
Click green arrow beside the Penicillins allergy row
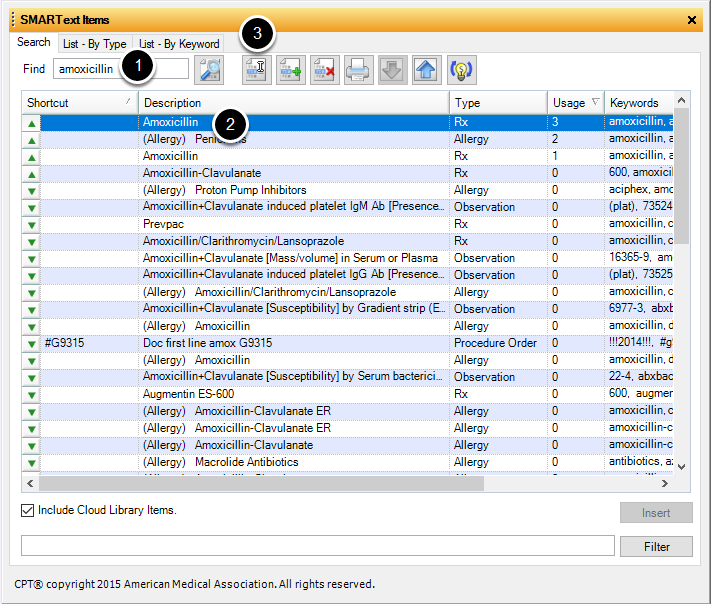click(32, 140)
